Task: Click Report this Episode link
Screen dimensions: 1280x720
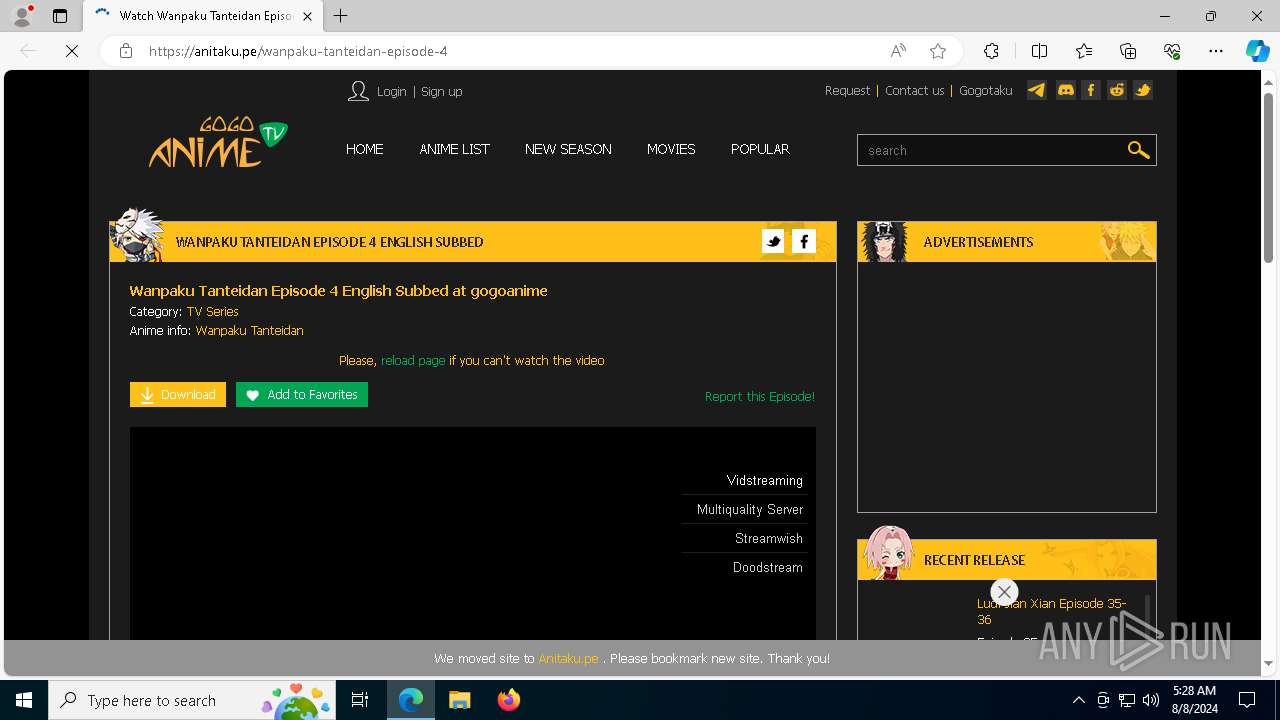Action: coord(760,396)
